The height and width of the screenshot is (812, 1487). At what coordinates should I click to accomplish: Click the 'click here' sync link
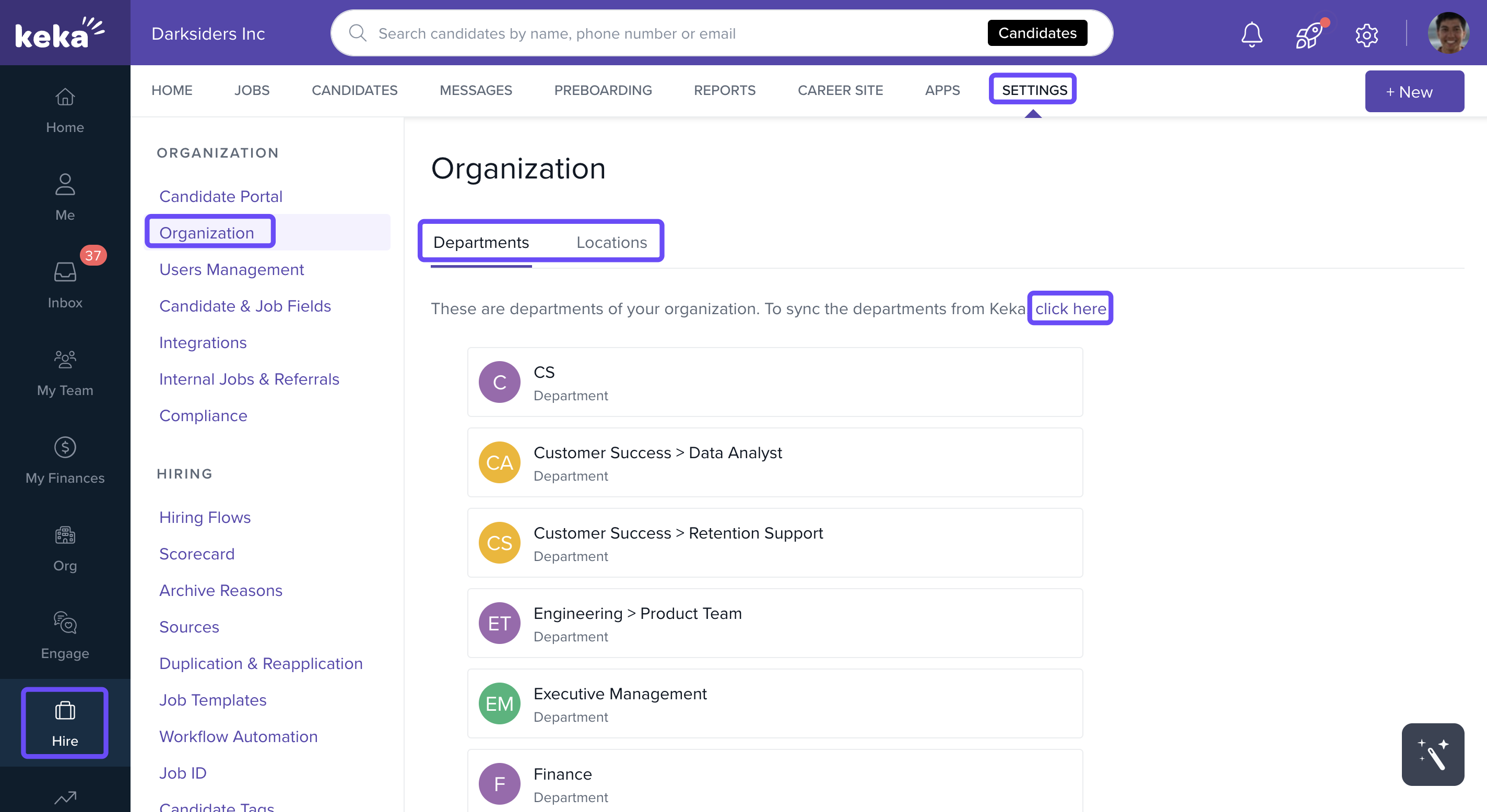click(x=1070, y=309)
